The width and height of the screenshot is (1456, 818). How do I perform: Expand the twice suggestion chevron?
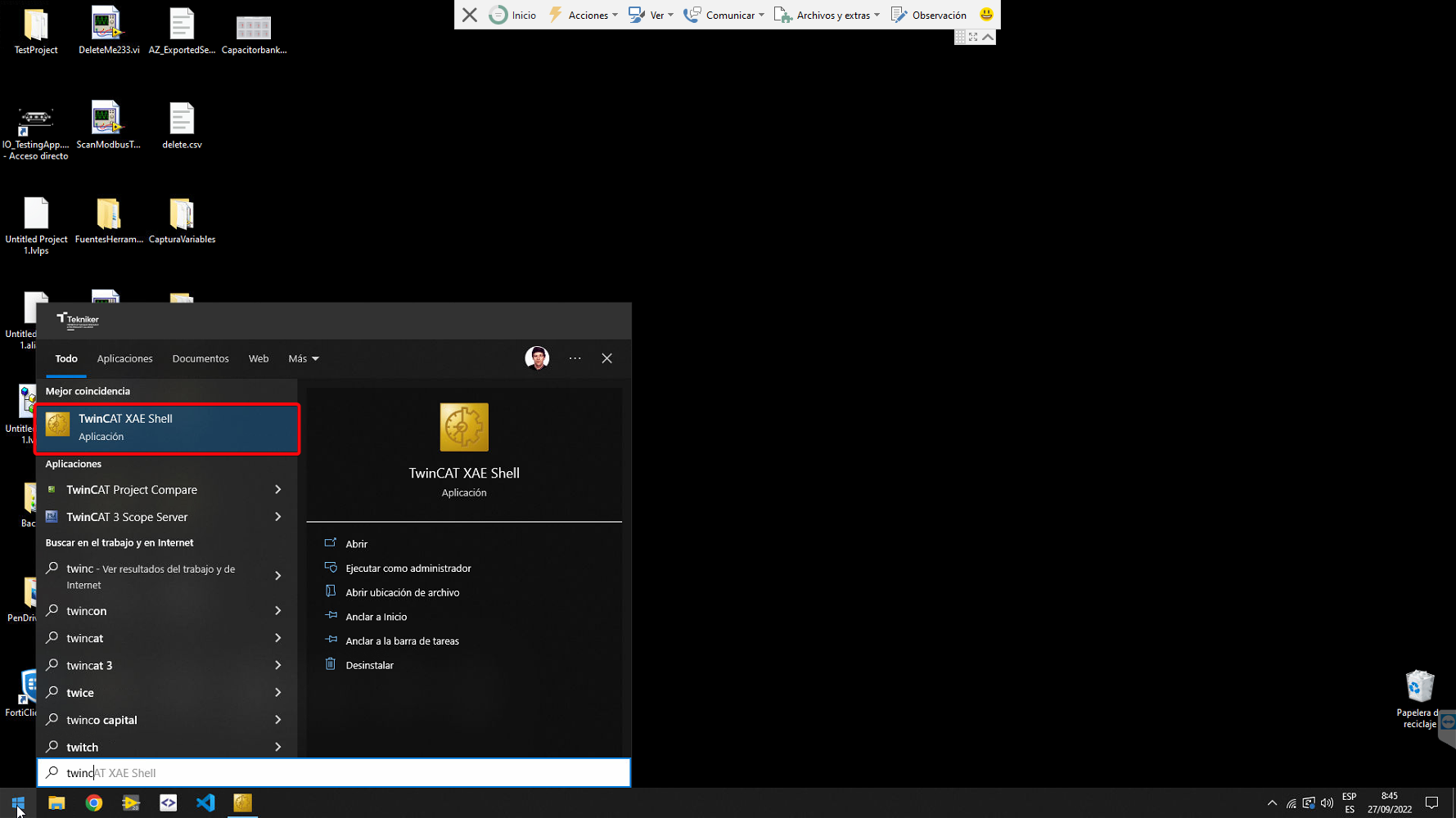pos(278,692)
